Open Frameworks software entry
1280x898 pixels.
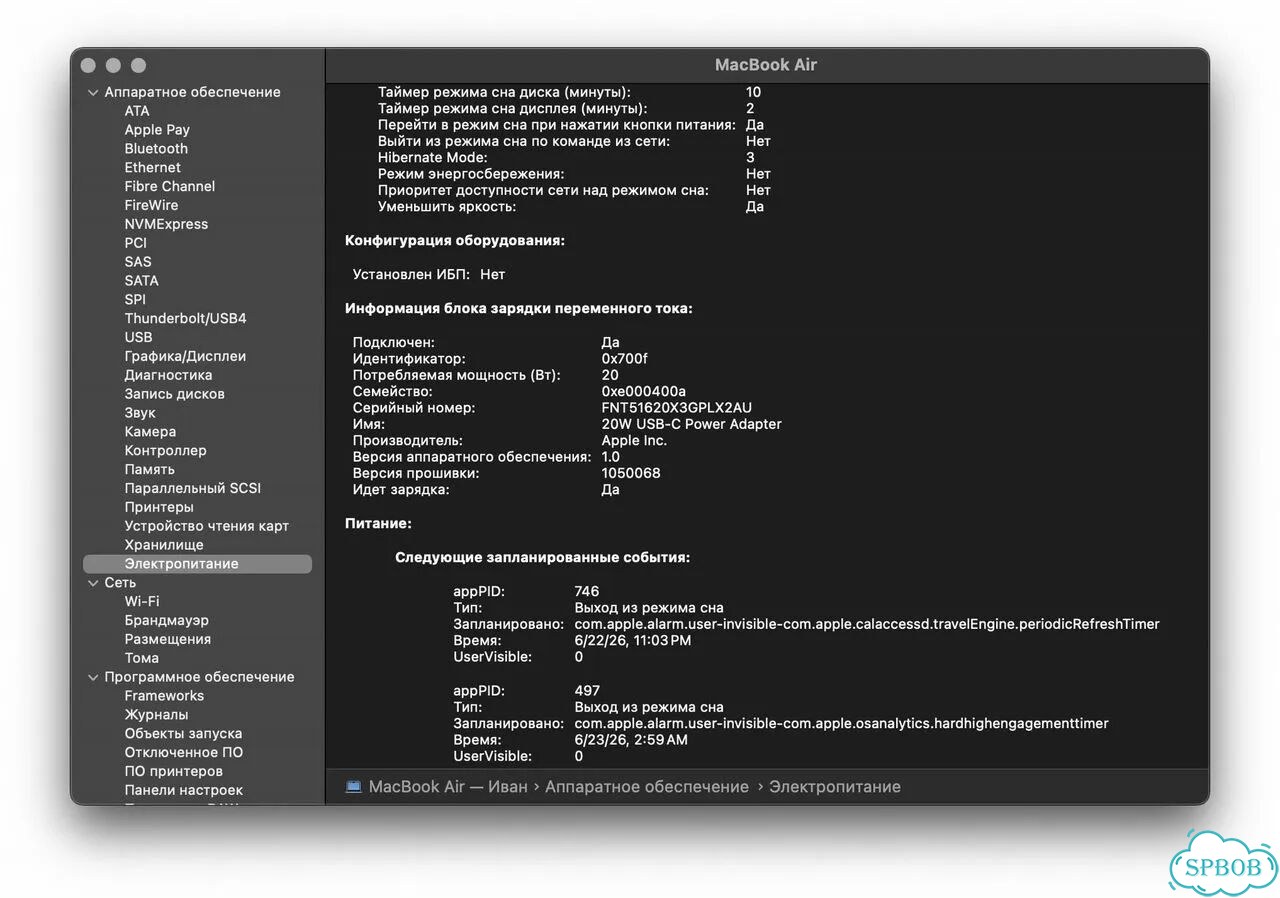164,696
